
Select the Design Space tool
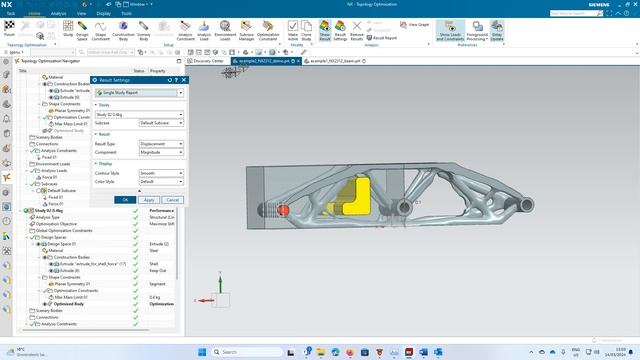coord(82,31)
